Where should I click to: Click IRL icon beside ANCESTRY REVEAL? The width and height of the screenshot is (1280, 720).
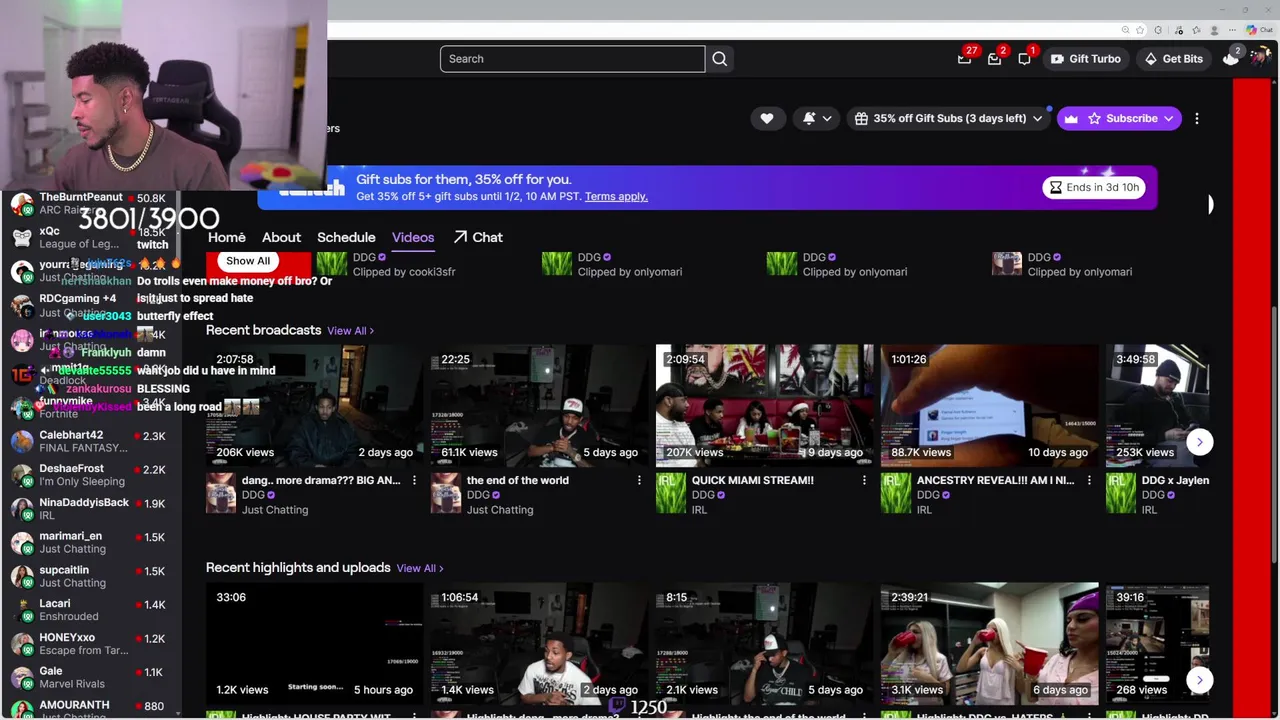pyautogui.click(x=896, y=494)
